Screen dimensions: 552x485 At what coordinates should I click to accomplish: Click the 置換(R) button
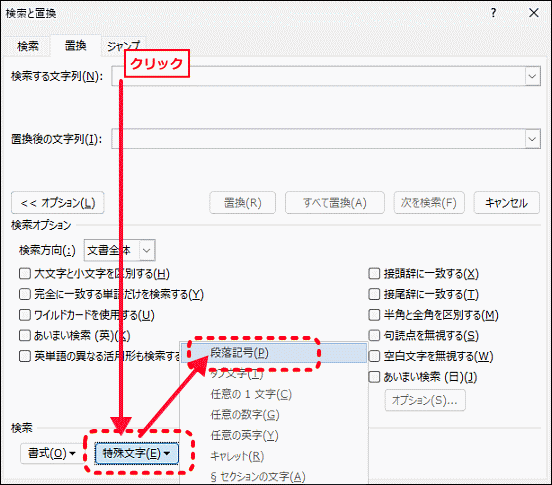[243, 203]
